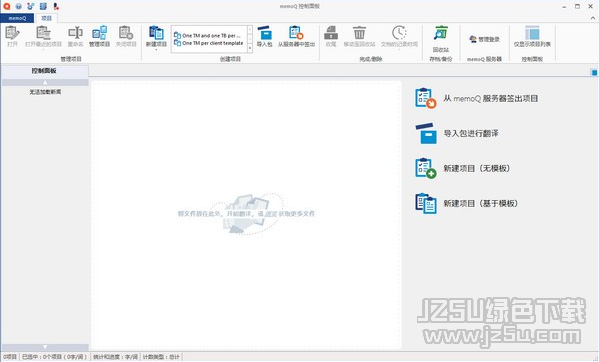The image size is (599, 362).
Task: Select the 控制面板 panel tab
Action: [x=44, y=71]
